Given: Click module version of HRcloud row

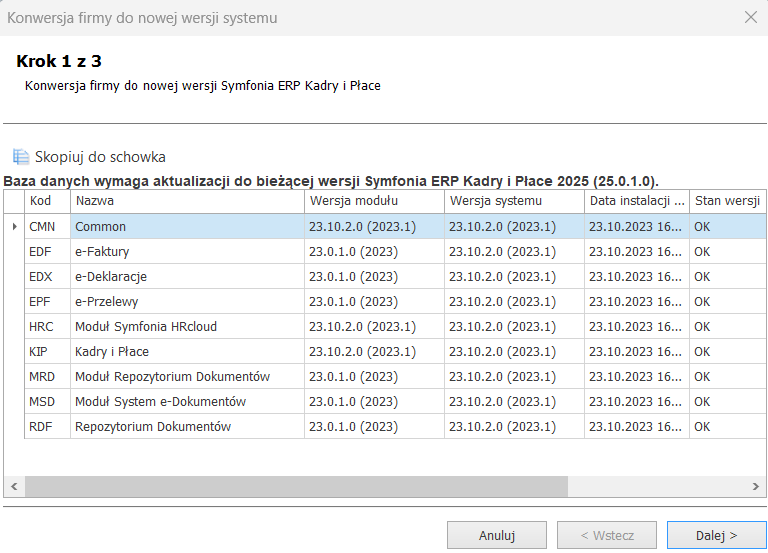Looking at the screenshot, I should tap(374, 326).
